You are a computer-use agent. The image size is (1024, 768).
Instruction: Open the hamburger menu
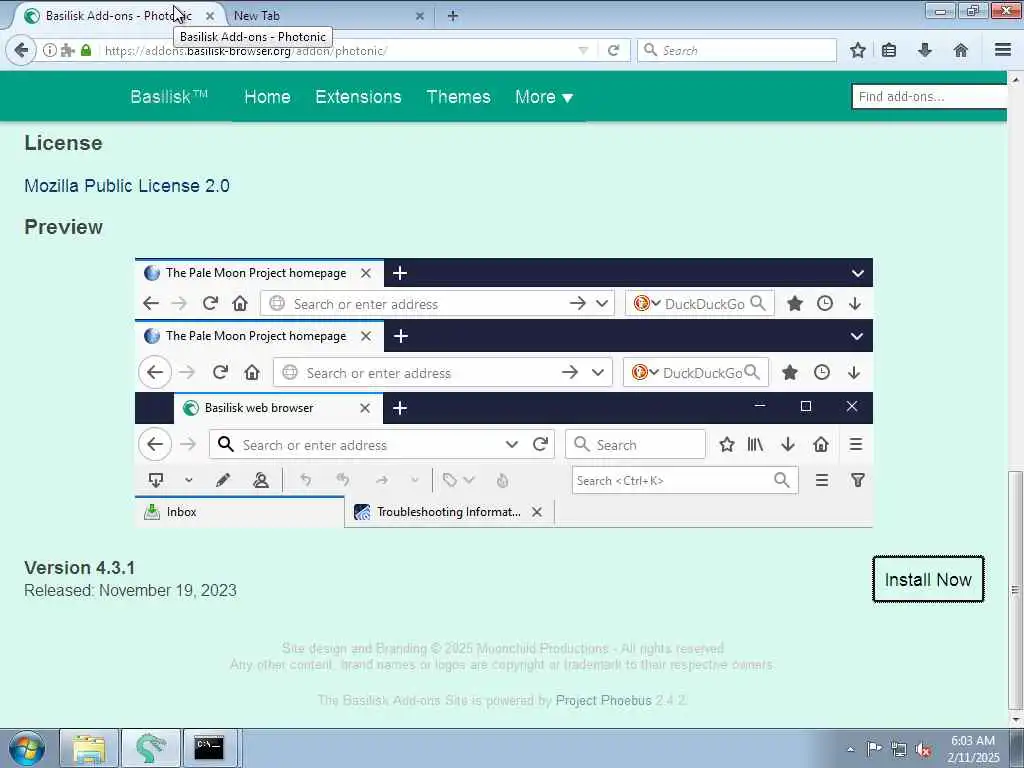click(1003, 50)
